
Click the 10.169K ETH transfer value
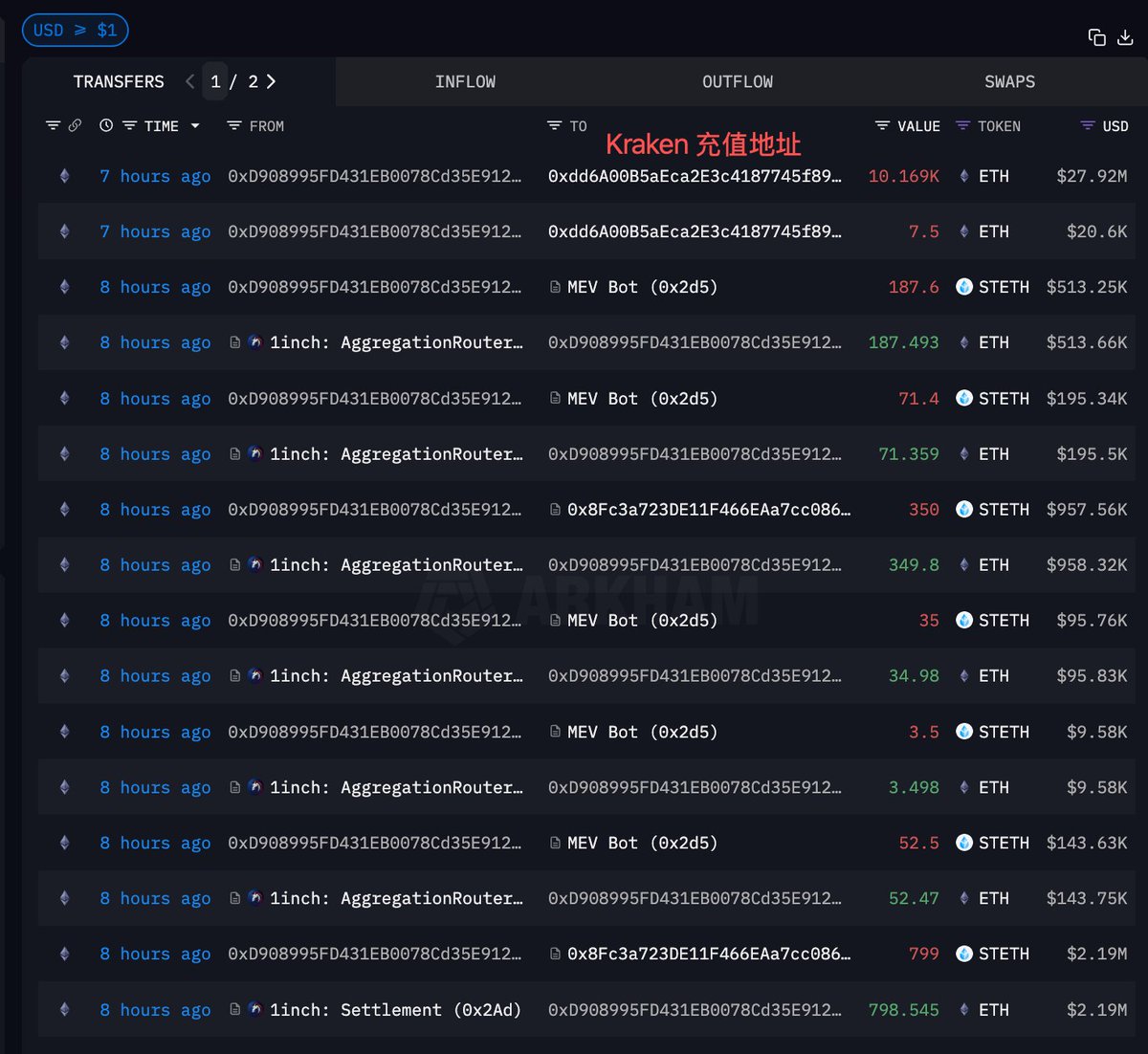pos(903,176)
